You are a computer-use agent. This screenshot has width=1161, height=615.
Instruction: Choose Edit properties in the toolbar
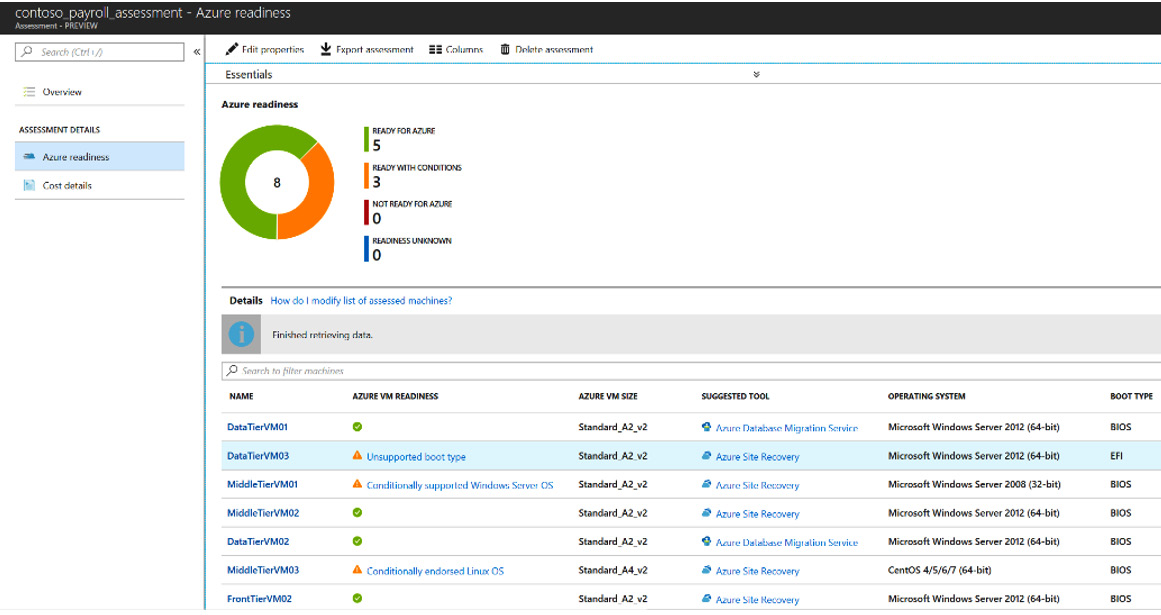coord(265,50)
